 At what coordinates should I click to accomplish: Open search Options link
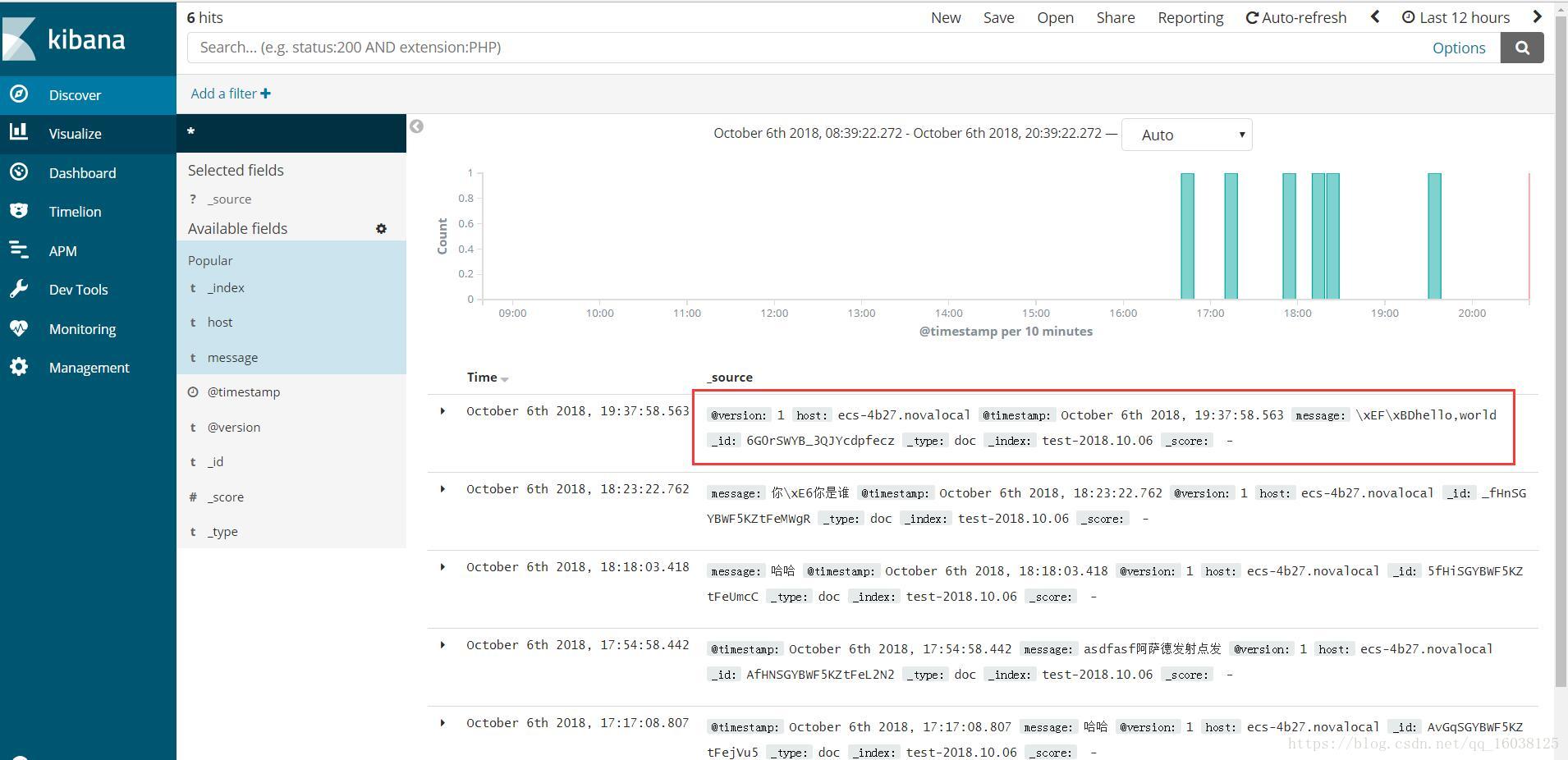(1459, 48)
